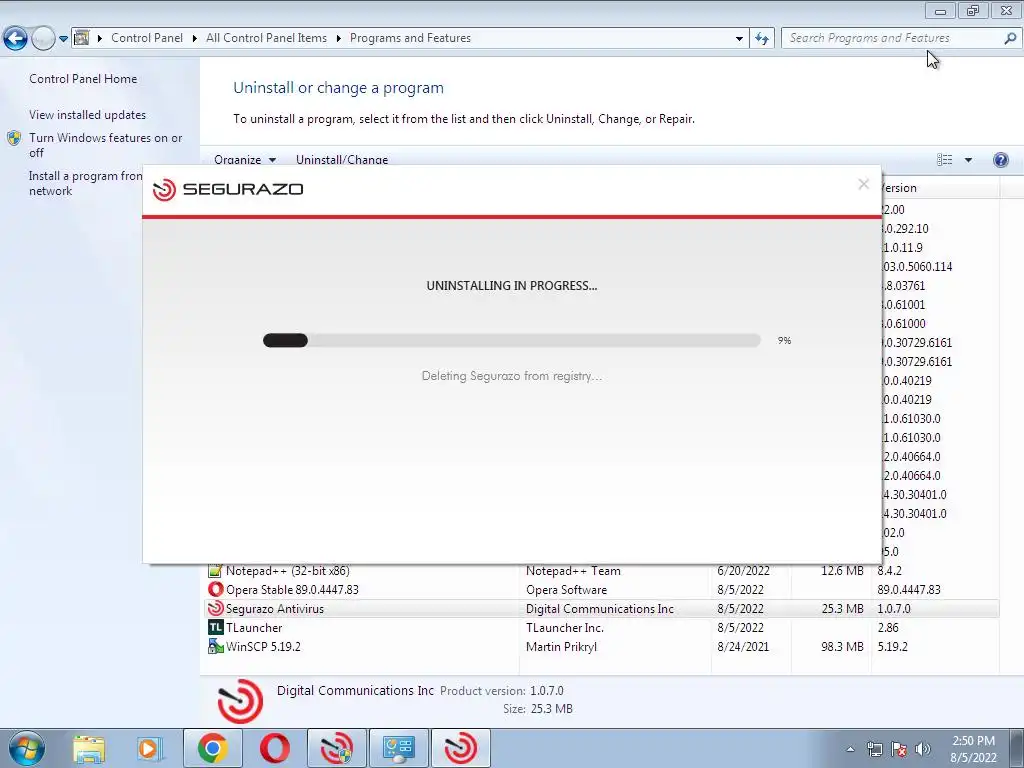Open Windows Media Player from taskbar
Screen dimensions: 1024x768
coord(149,748)
